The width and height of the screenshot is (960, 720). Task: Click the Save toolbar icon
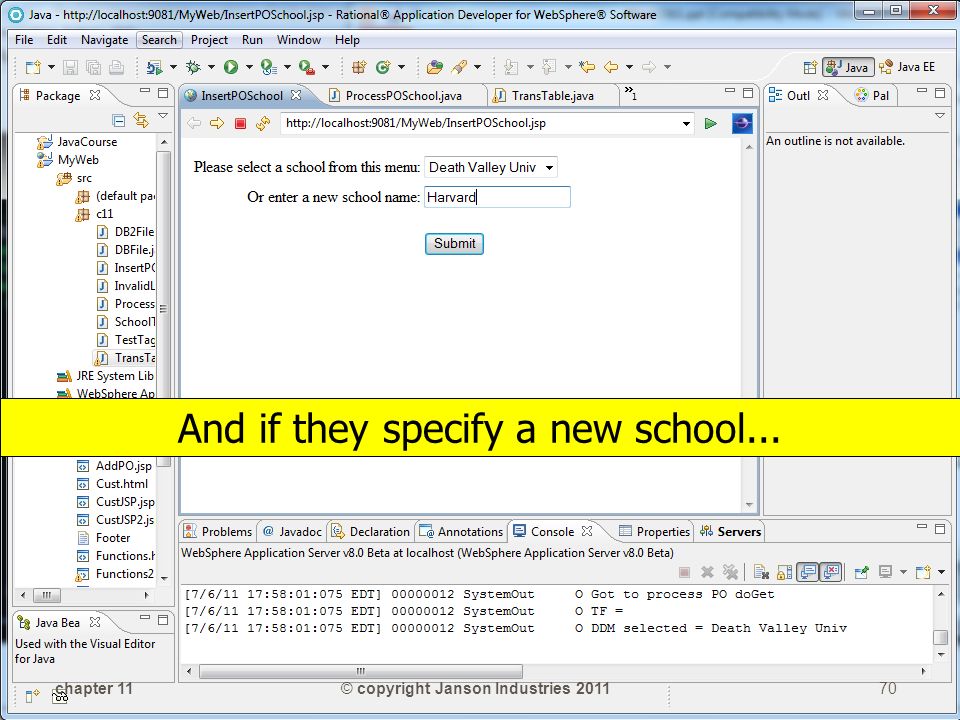point(70,67)
